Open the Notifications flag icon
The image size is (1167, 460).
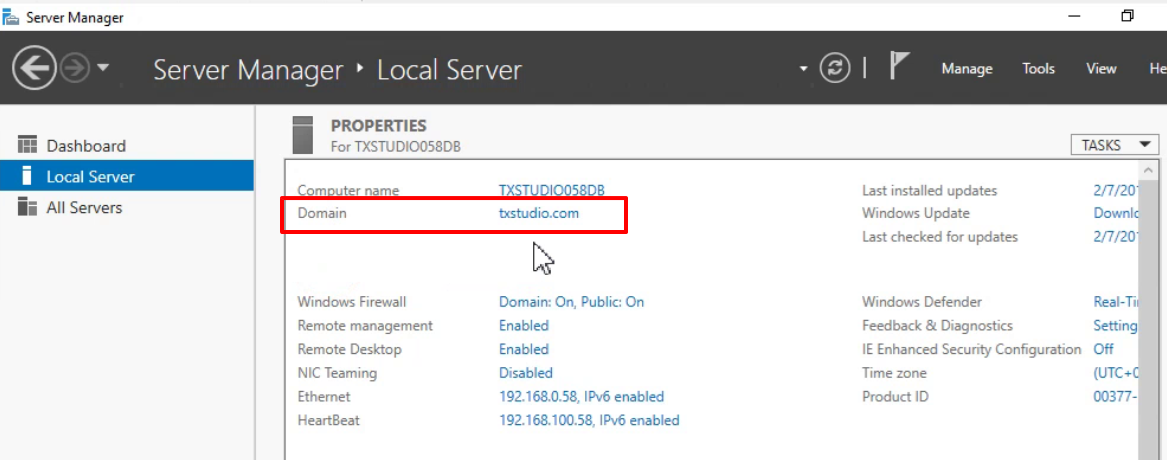(x=899, y=67)
